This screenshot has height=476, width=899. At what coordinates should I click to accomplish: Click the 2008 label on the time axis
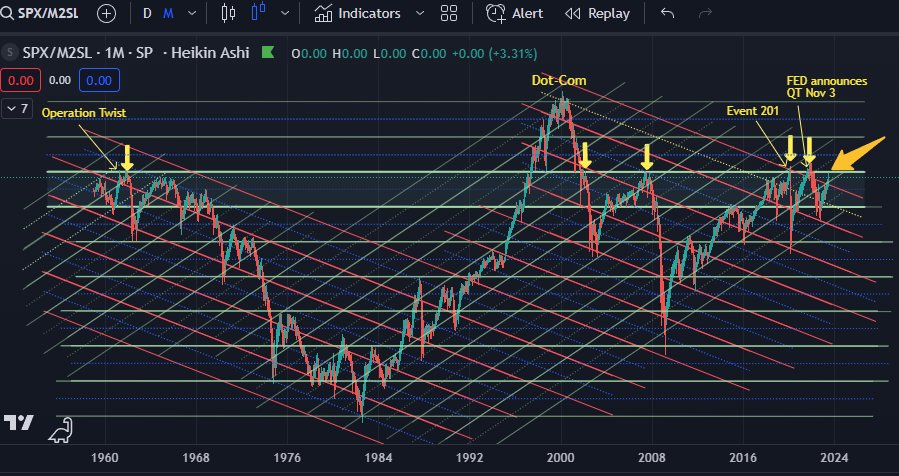[652, 457]
